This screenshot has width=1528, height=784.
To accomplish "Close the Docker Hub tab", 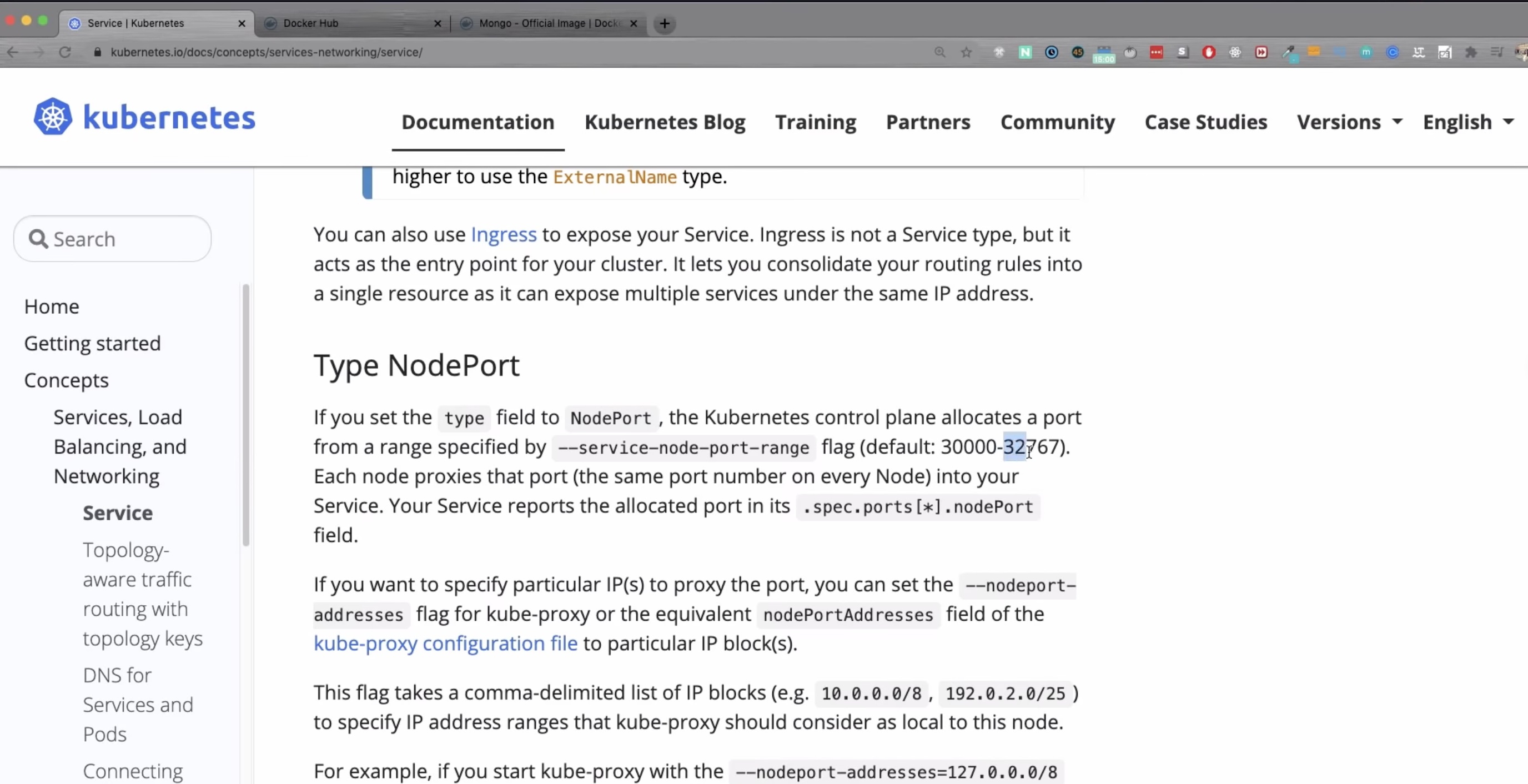I will pos(438,23).
